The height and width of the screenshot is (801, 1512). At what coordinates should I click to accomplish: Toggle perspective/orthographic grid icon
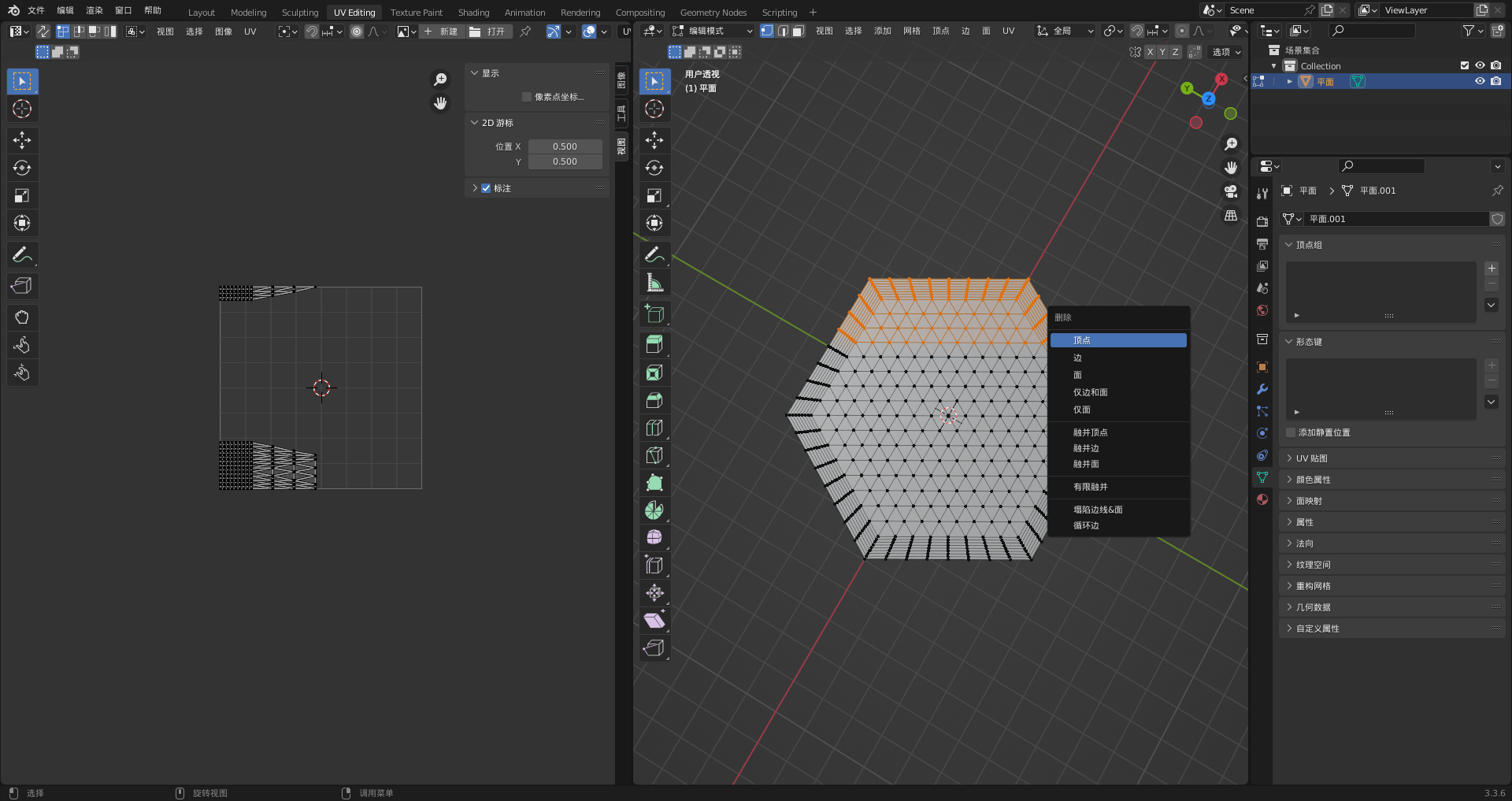click(x=1231, y=215)
